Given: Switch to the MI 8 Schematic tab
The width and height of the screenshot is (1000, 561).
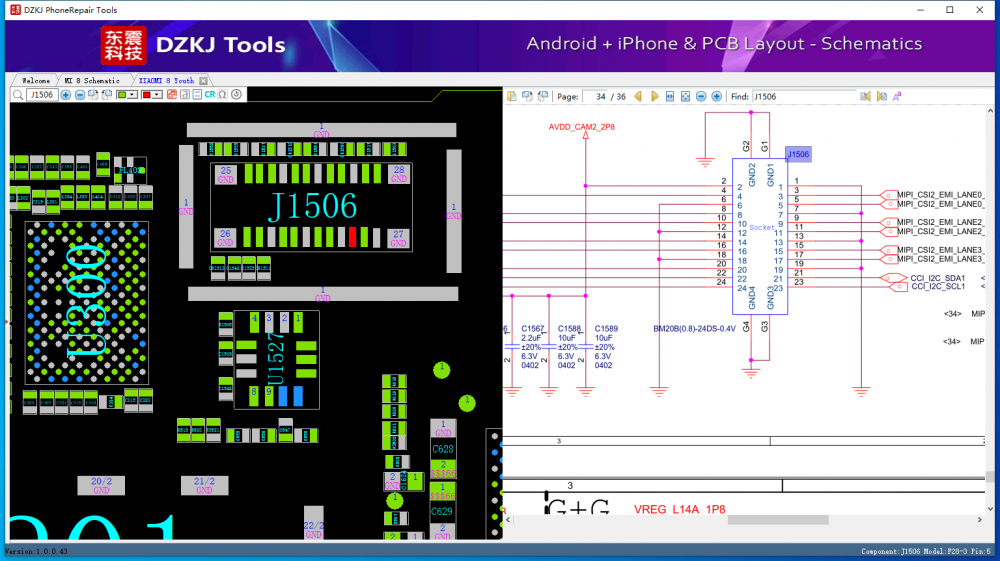Looking at the screenshot, I should (92, 80).
